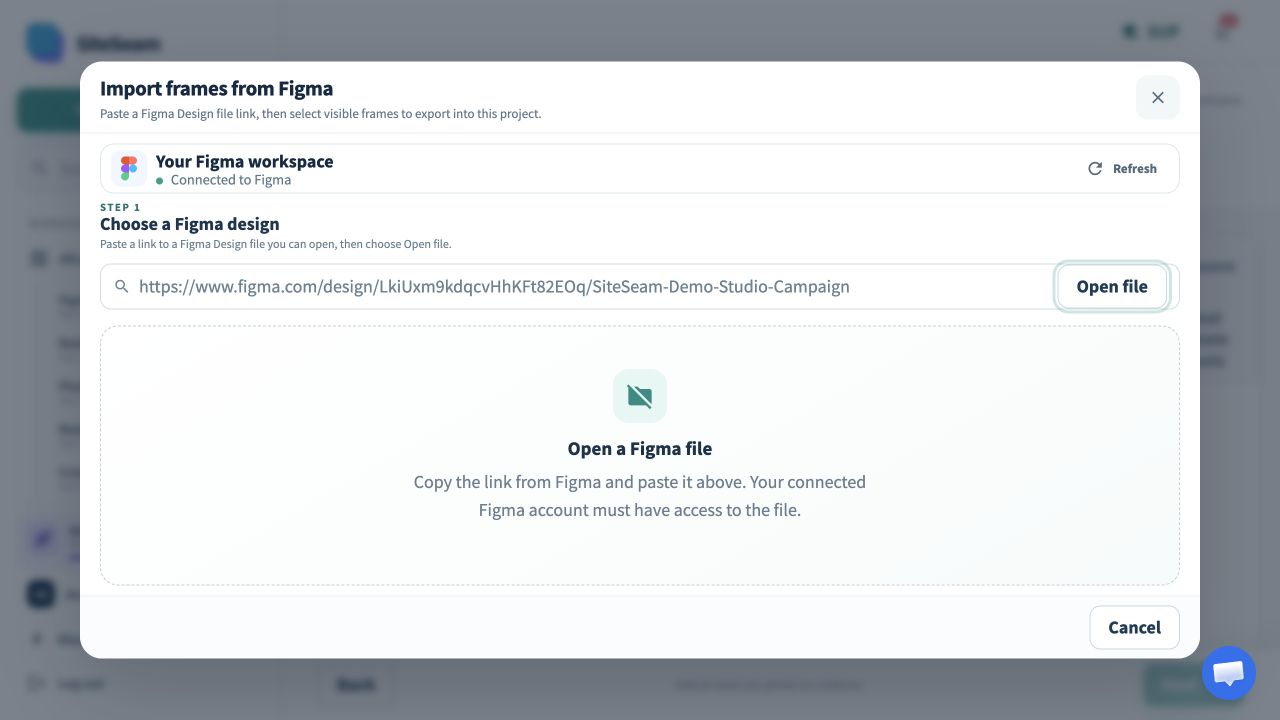Click the blurred Log out icon
The height and width of the screenshot is (720, 1280).
[38, 684]
